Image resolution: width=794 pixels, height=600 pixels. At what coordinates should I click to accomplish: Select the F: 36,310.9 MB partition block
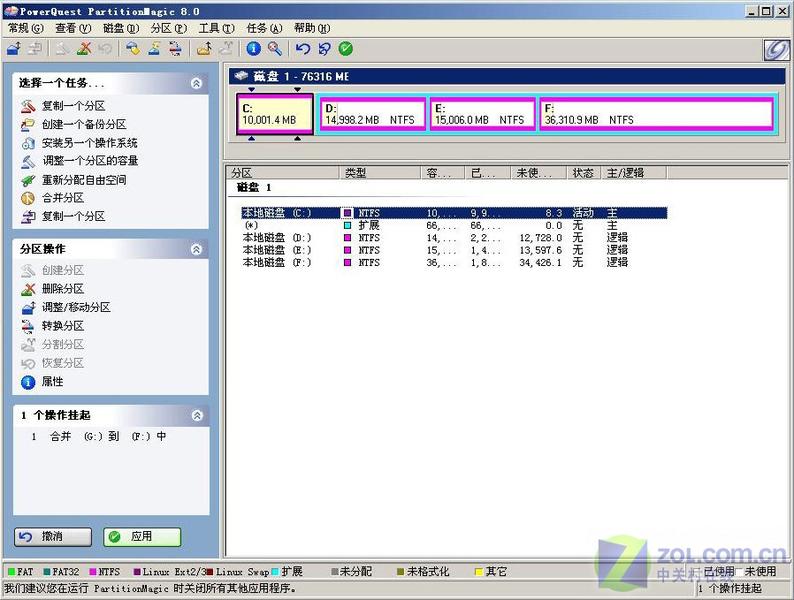657,114
